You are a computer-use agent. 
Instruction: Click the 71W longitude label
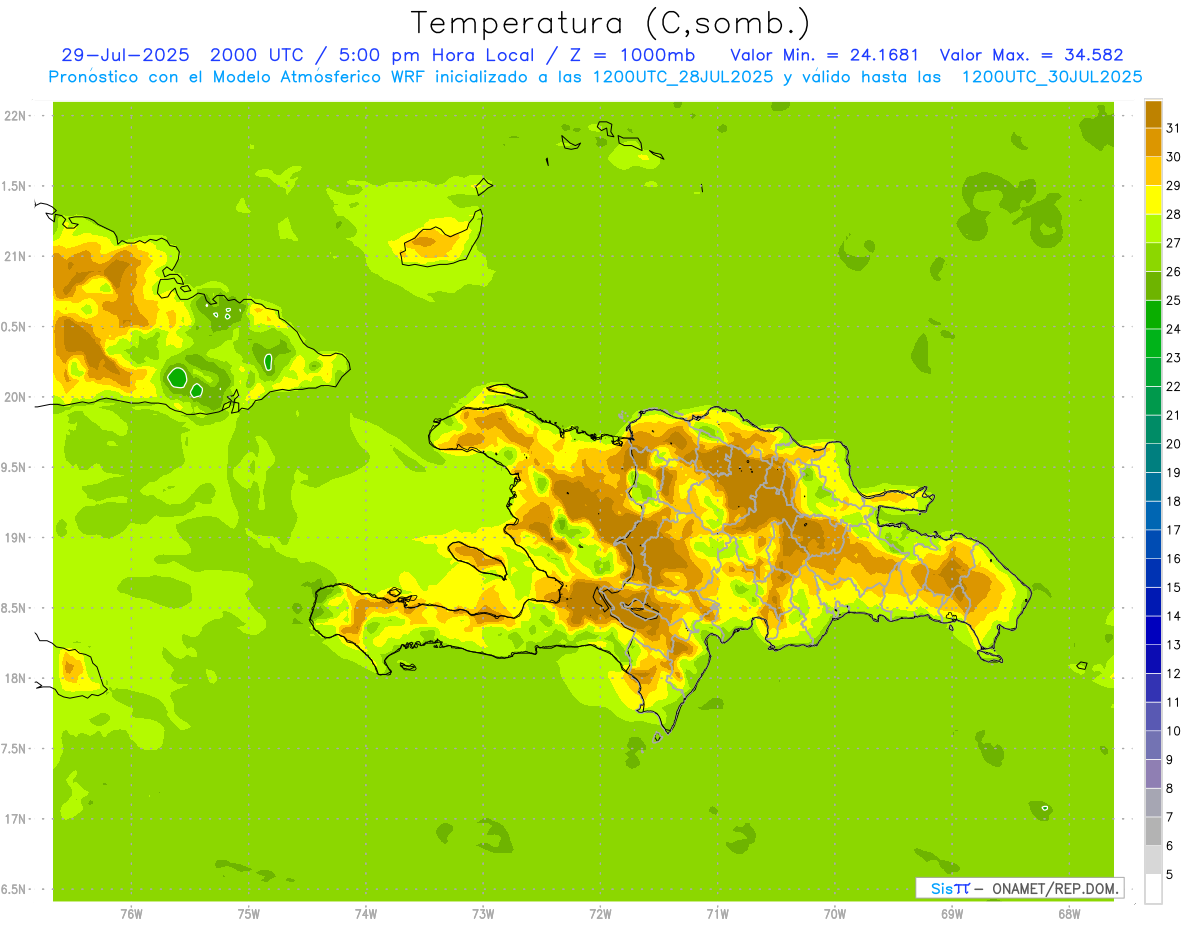717,914
